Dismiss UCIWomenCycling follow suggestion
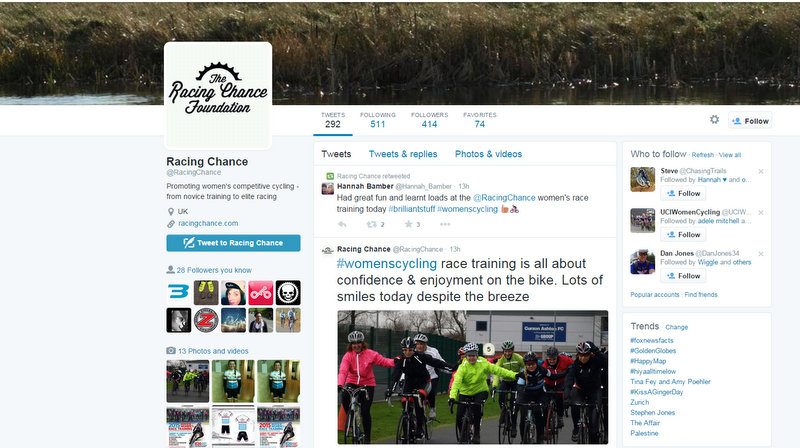 (761, 212)
